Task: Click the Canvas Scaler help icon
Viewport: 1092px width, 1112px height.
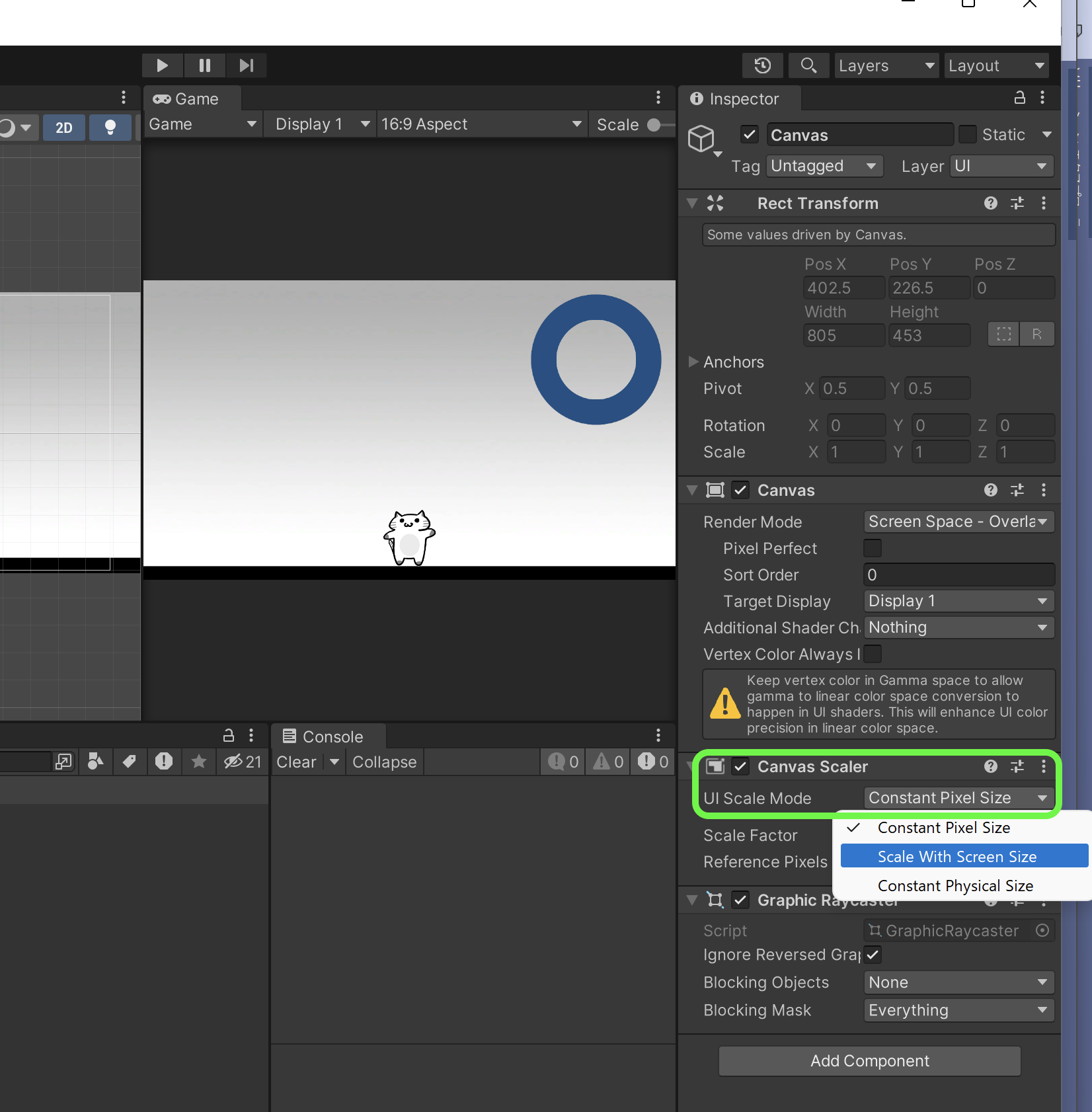Action: 990,766
